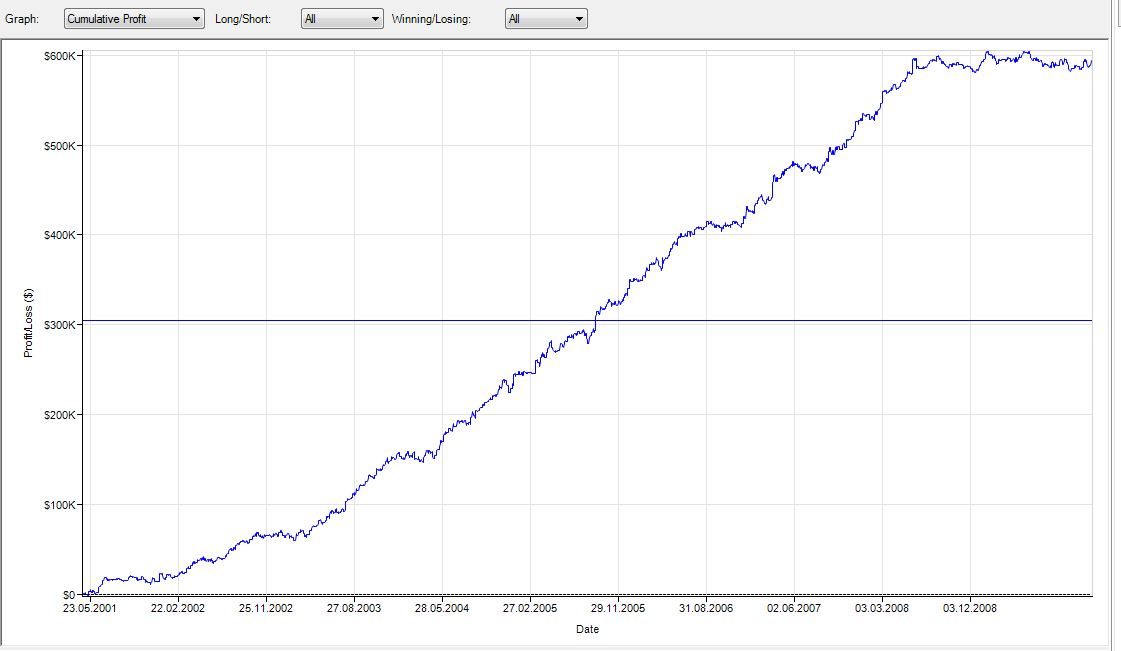
Task: Open the Cumulative Profit graph type dropdown
Action: click(133, 19)
